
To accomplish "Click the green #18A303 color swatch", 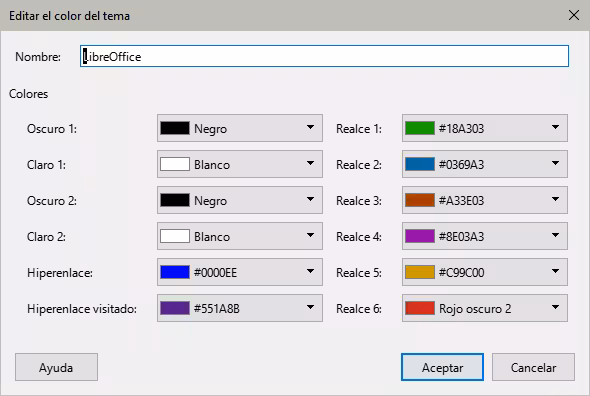I will [420, 128].
